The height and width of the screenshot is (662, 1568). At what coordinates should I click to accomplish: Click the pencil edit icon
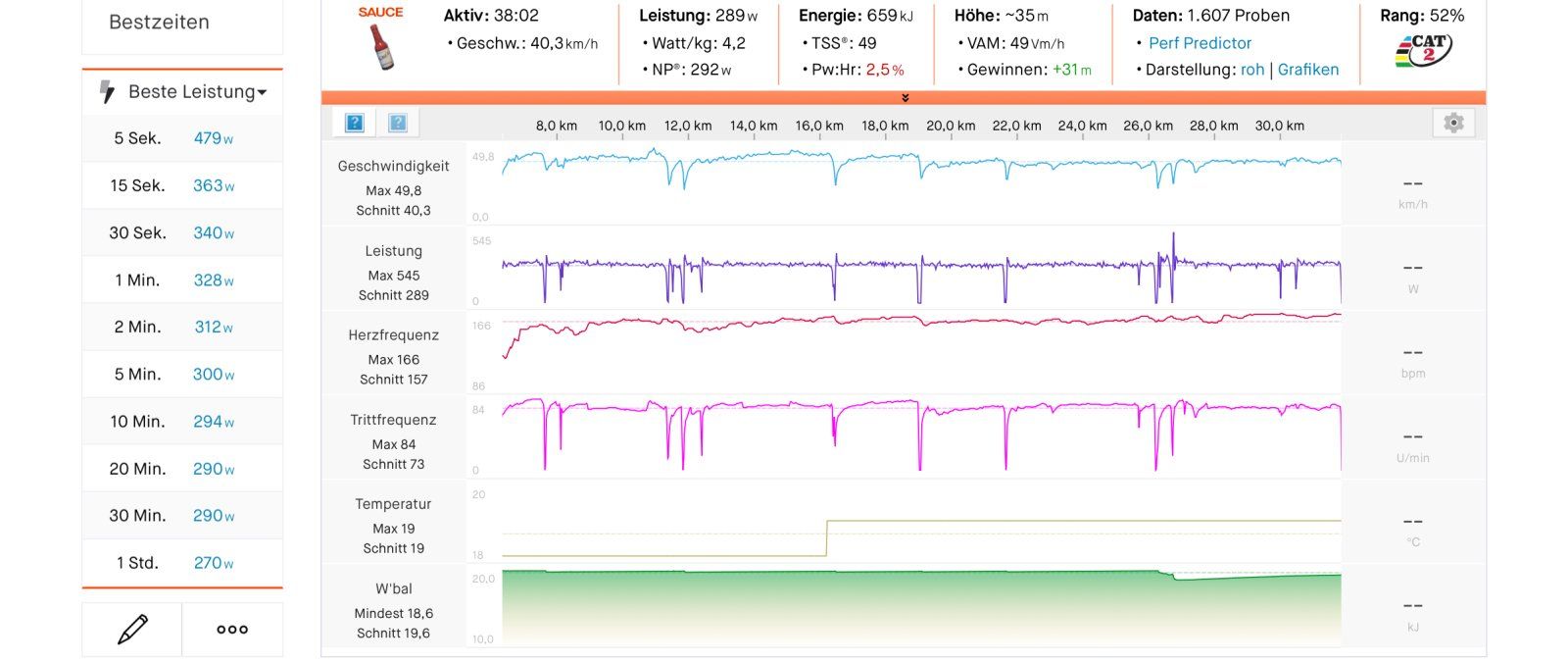click(x=132, y=630)
